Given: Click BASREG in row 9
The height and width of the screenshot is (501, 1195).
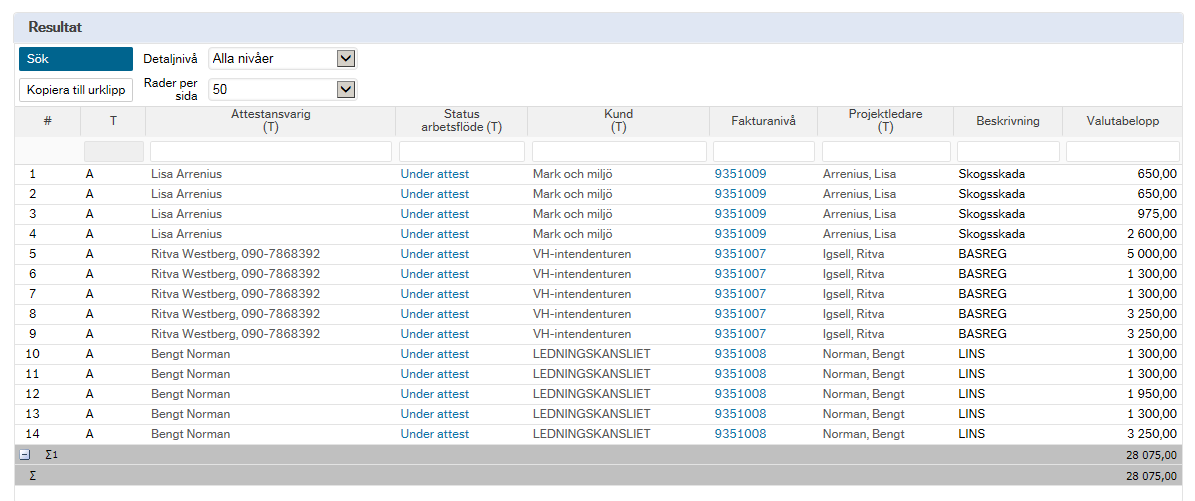Looking at the screenshot, I should 982,334.
